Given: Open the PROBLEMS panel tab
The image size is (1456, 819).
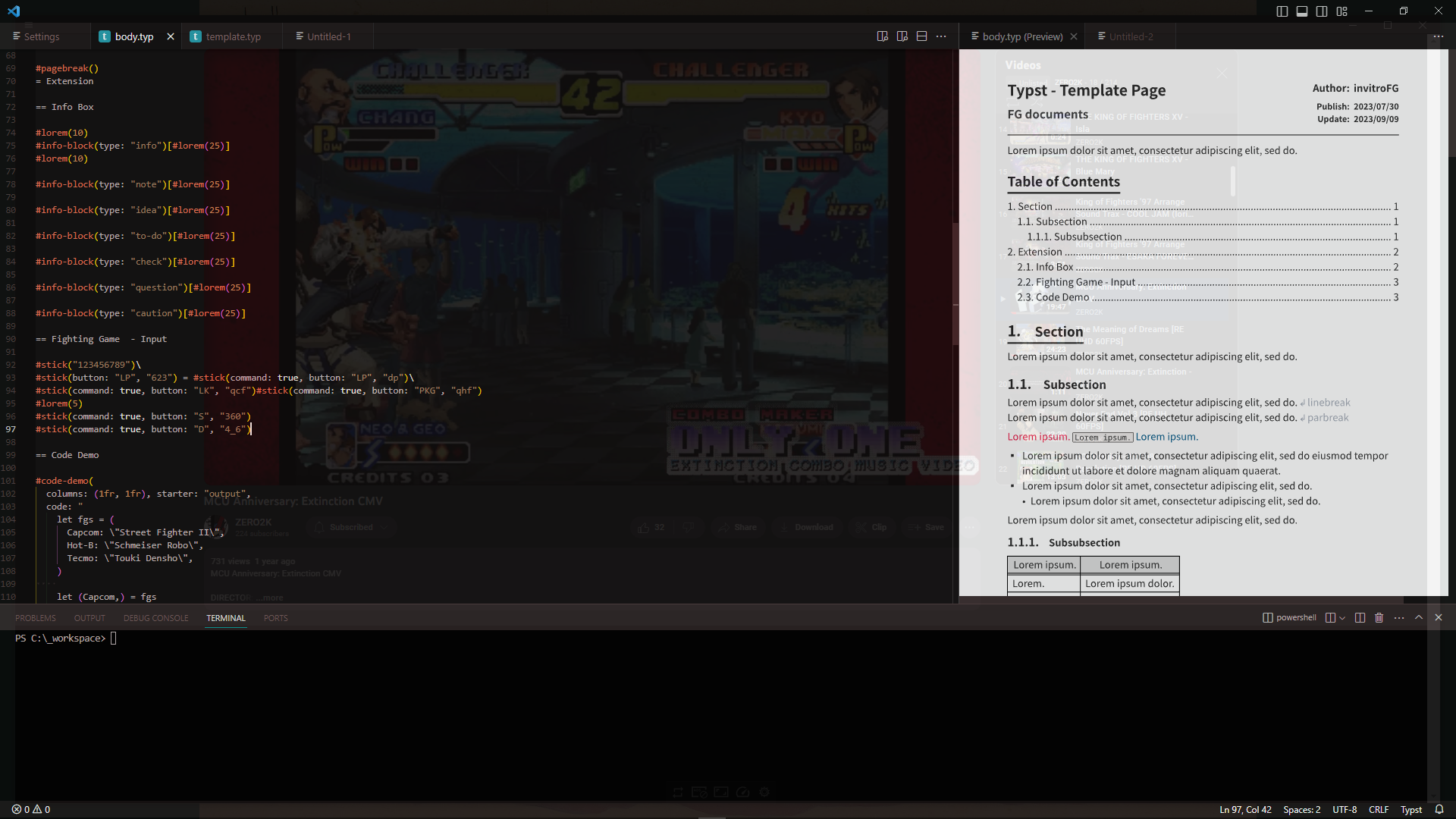Looking at the screenshot, I should [36, 618].
